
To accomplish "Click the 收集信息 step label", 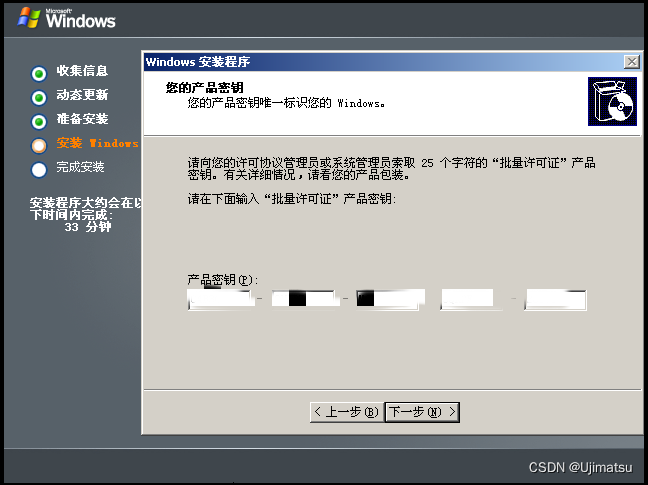I will 82,71.
